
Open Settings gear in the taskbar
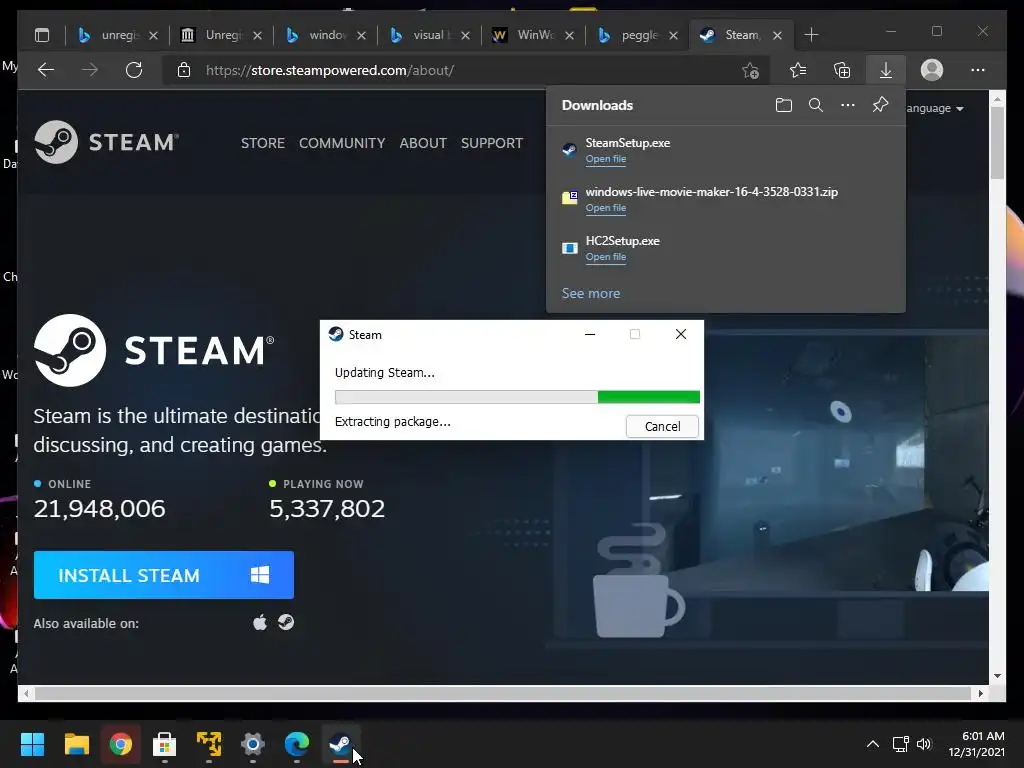tap(253, 744)
